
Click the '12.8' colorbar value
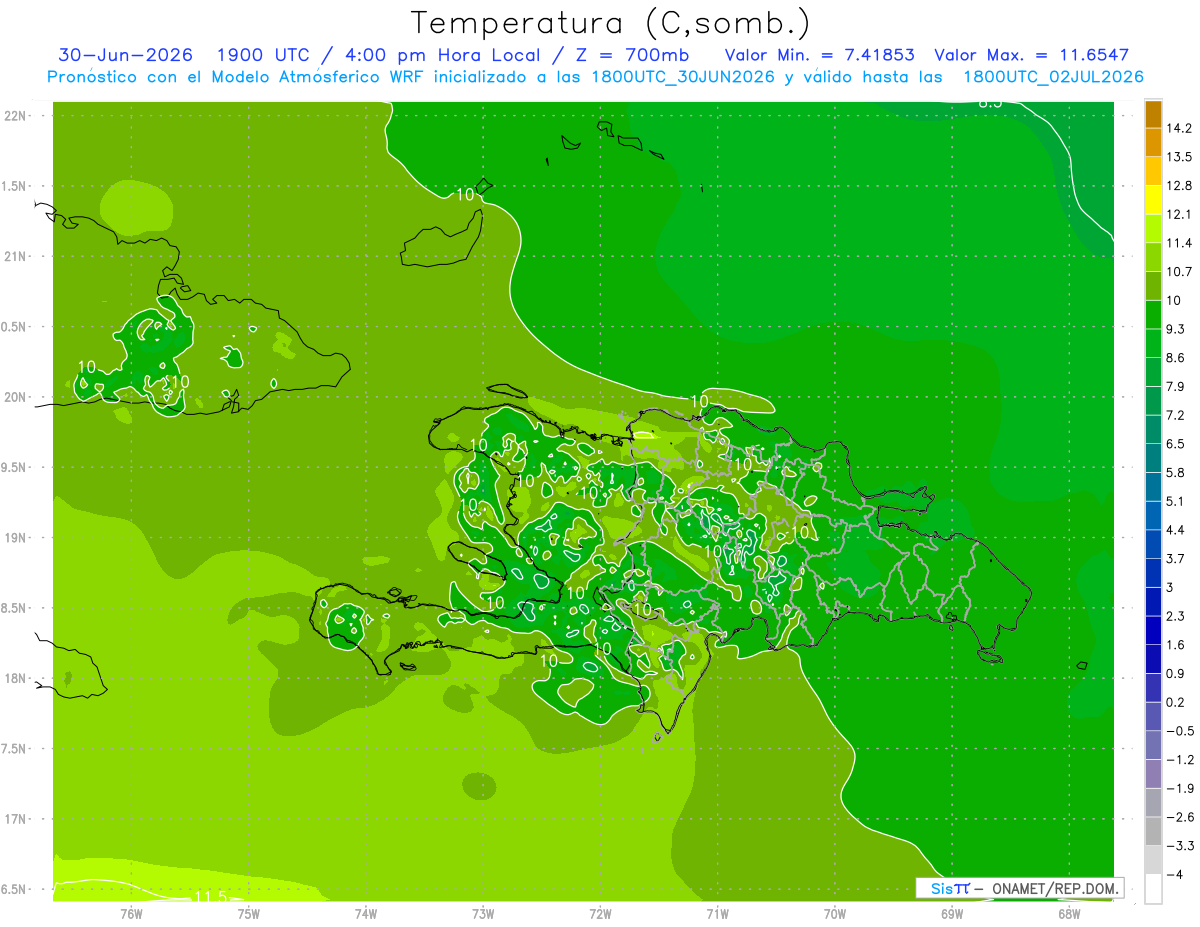(x=1179, y=185)
